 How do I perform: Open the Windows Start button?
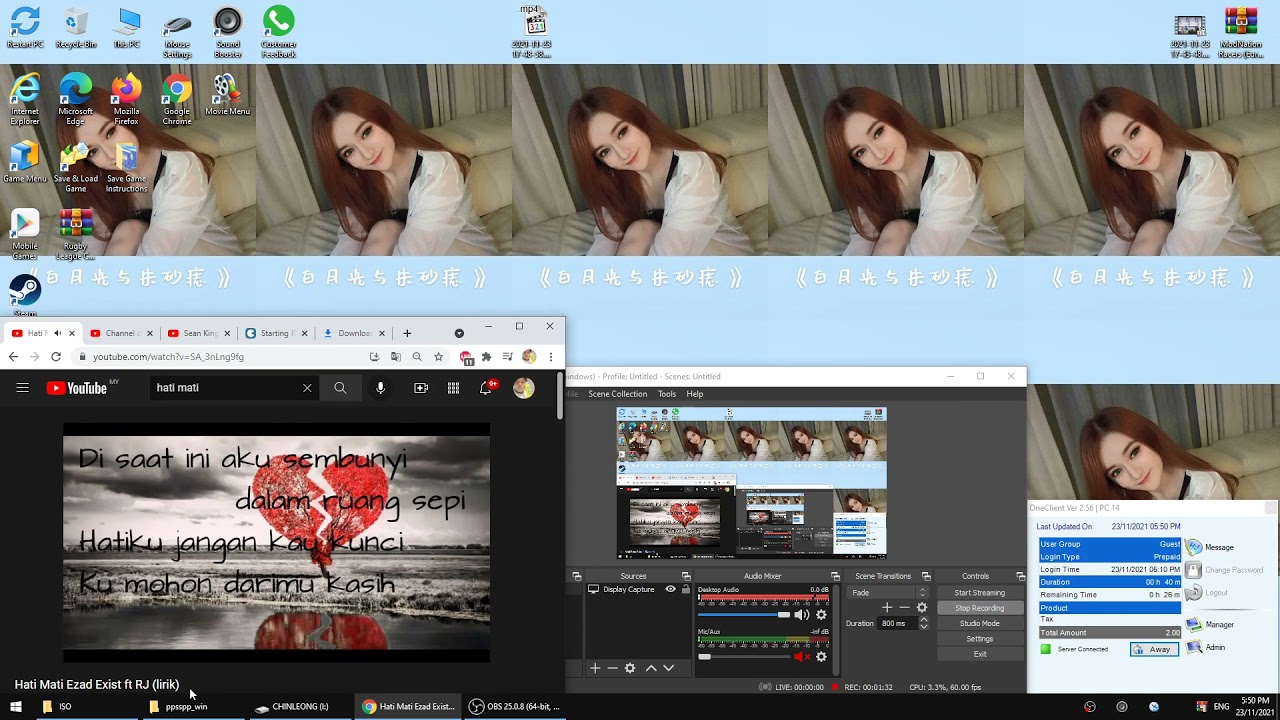[15, 706]
